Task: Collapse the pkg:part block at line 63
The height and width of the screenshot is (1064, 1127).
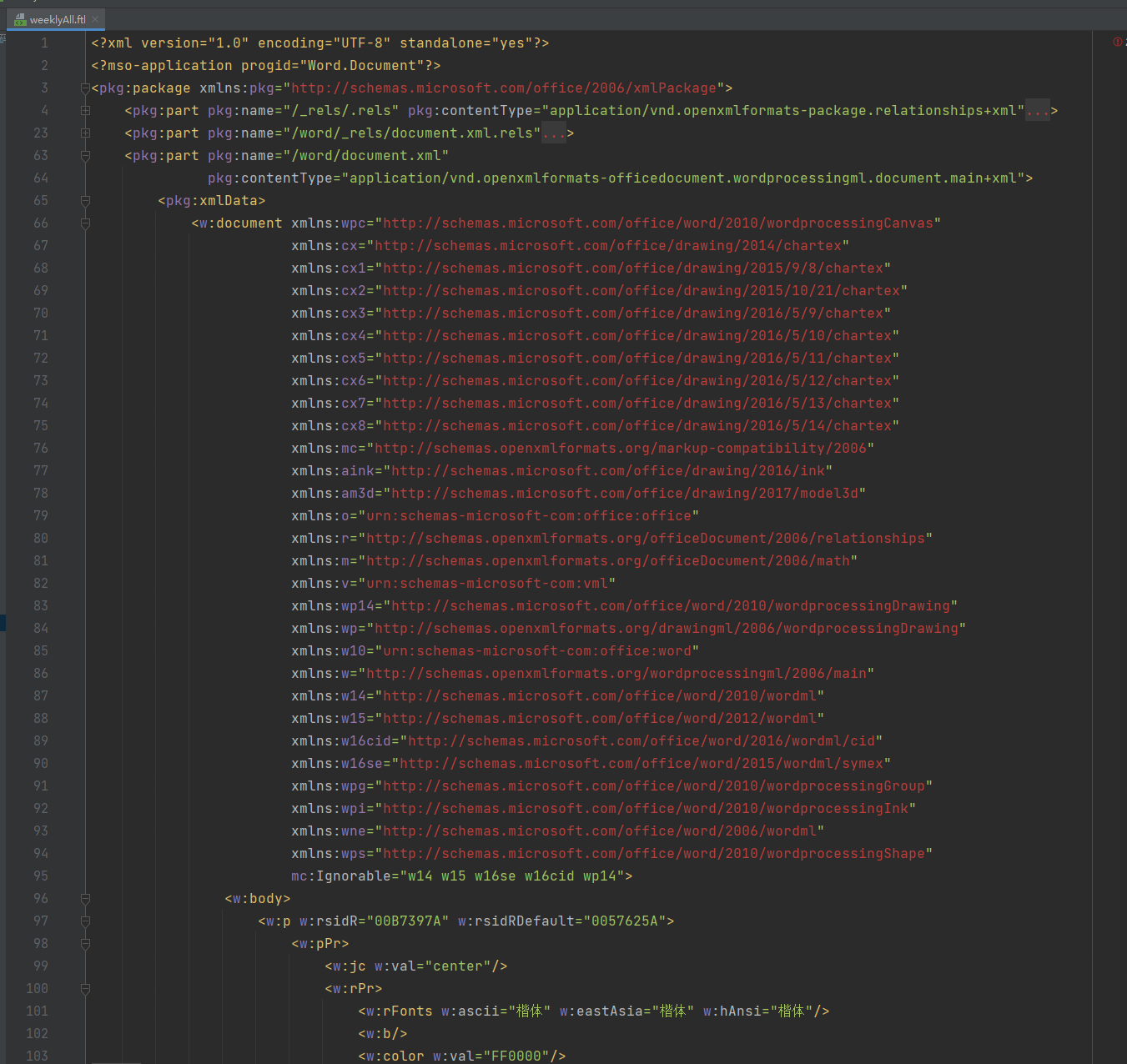Action: coord(85,156)
